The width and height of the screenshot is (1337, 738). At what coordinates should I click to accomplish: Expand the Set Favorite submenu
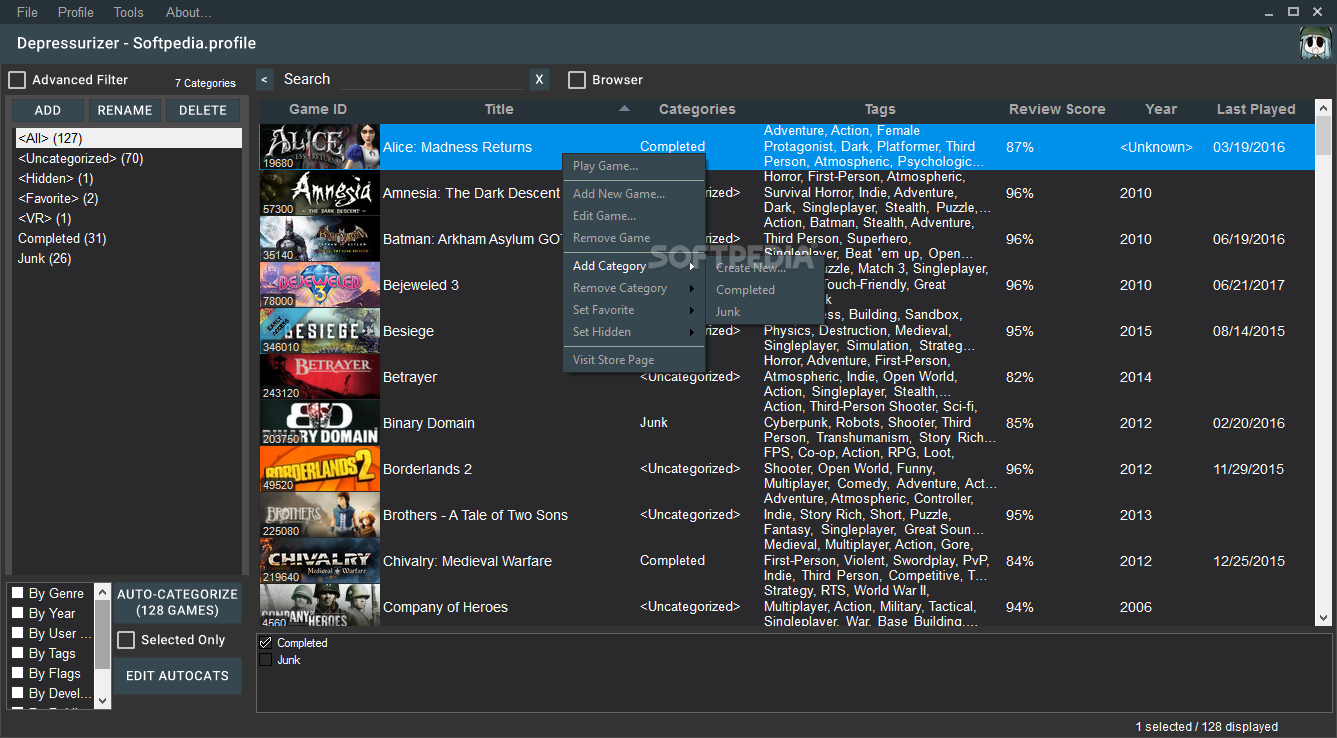tap(634, 310)
